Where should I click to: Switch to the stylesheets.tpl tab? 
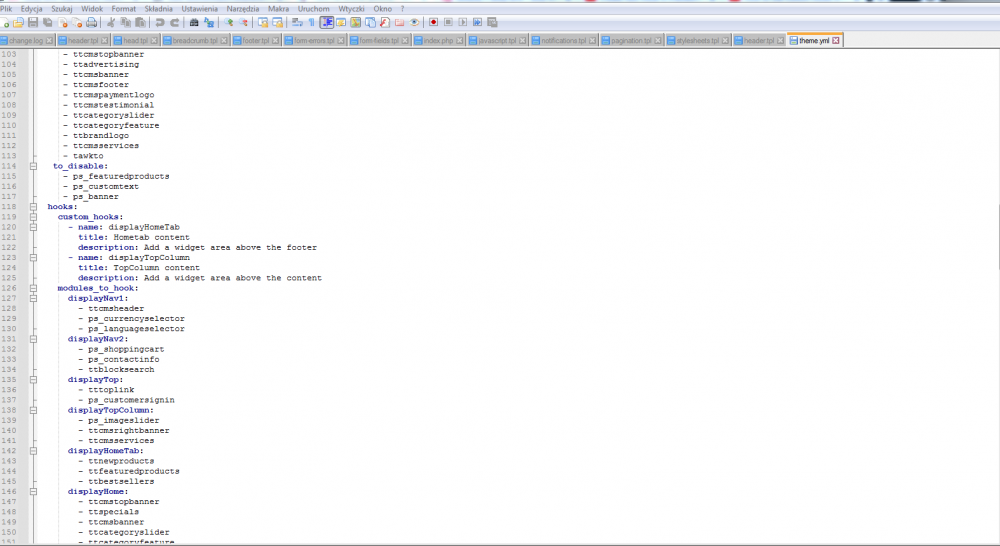point(697,40)
